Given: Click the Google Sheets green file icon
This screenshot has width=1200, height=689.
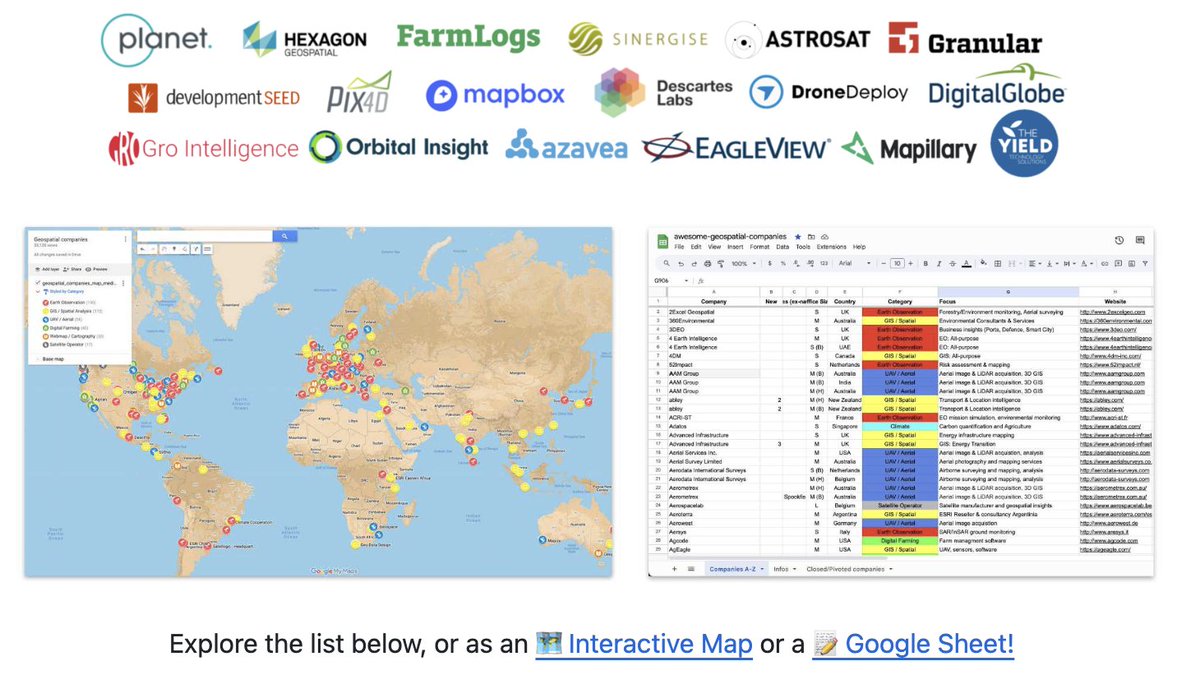Looking at the screenshot, I should pyautogui.click(x=662, y=241).
